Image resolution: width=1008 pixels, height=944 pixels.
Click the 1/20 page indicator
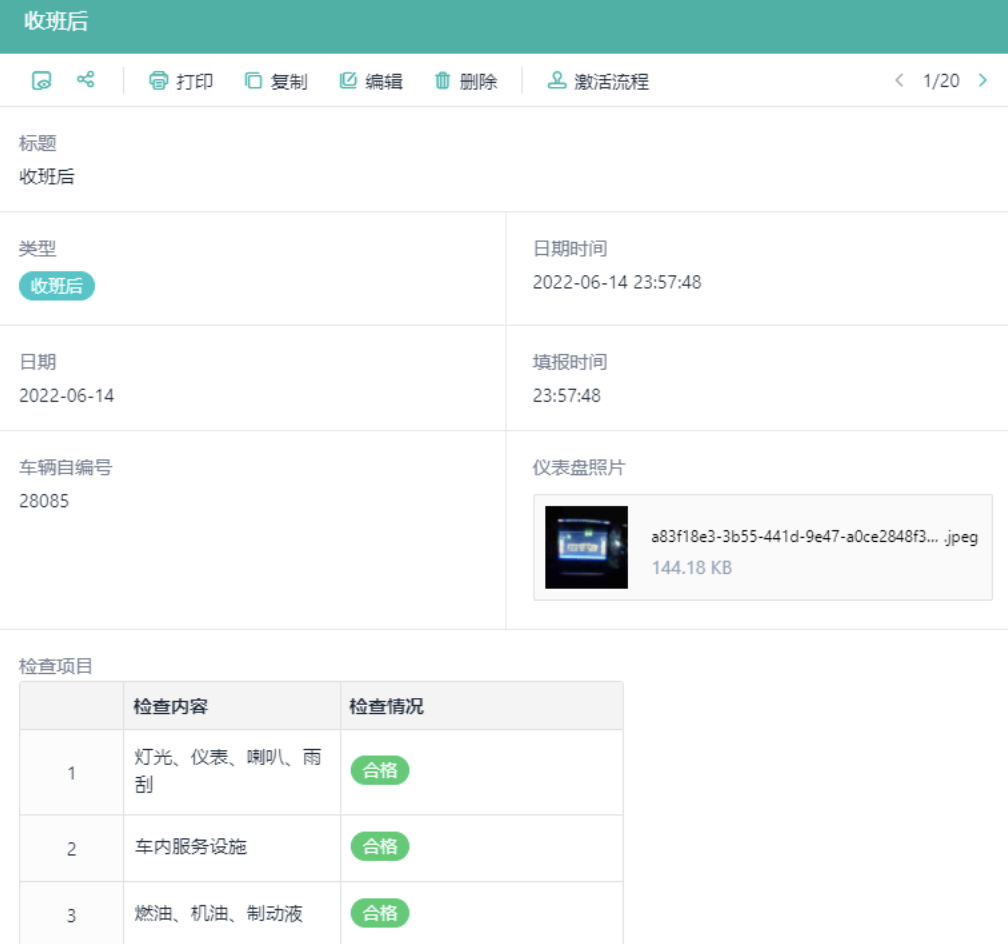[940, 81]
